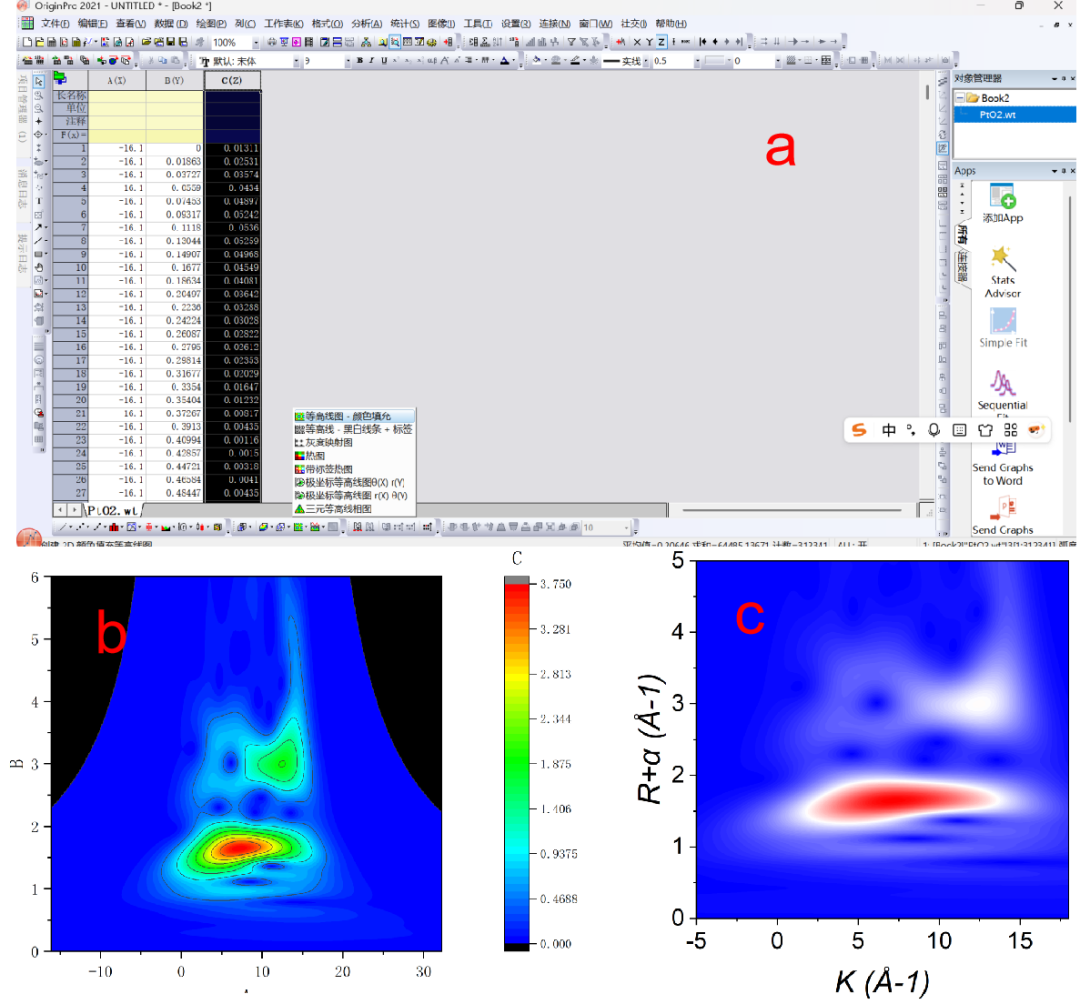This screenshot has width=1080, height=1004.
Task: Open IME toolbox grid icon
Action: [1010, 430]
